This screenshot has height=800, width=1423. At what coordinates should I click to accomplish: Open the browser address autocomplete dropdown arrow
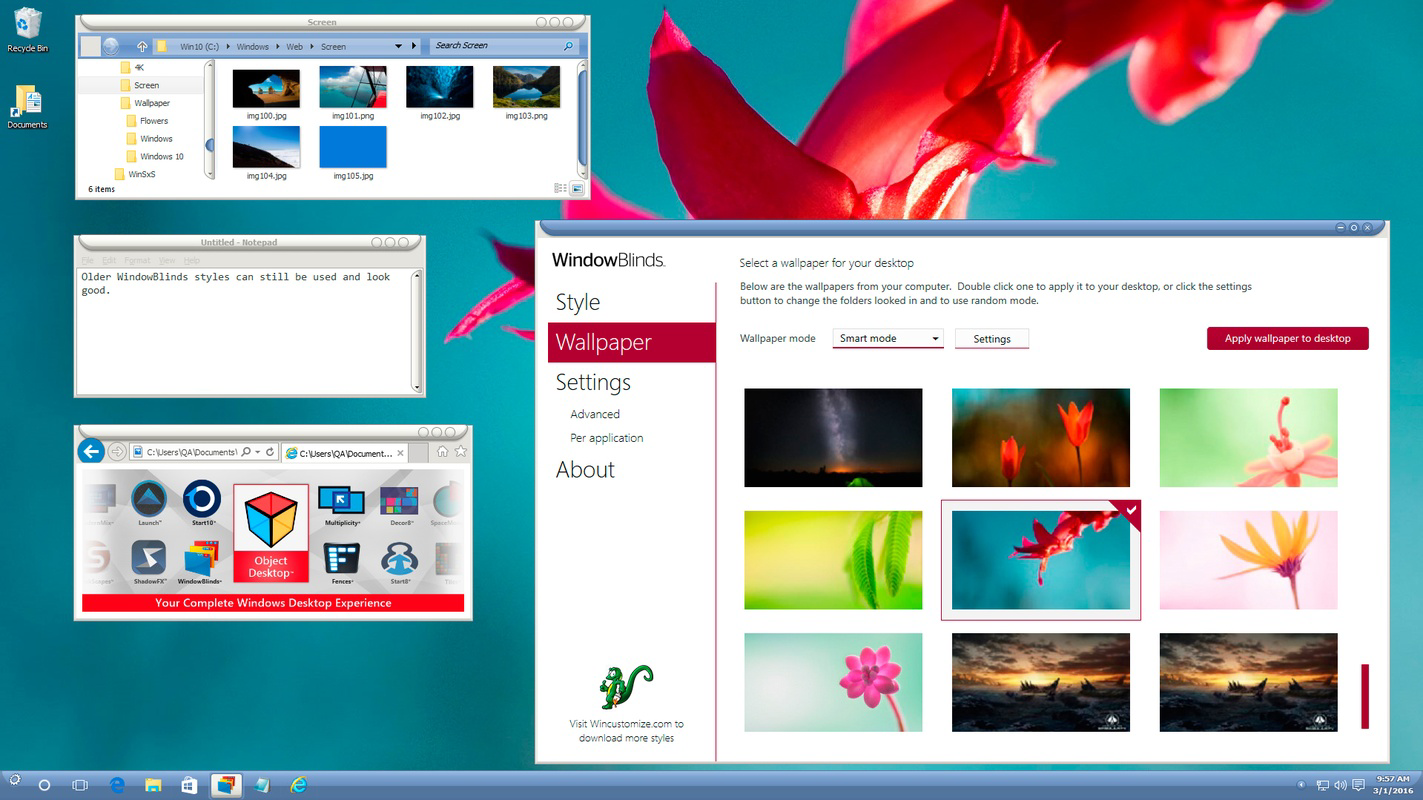[x=258, y=452]
